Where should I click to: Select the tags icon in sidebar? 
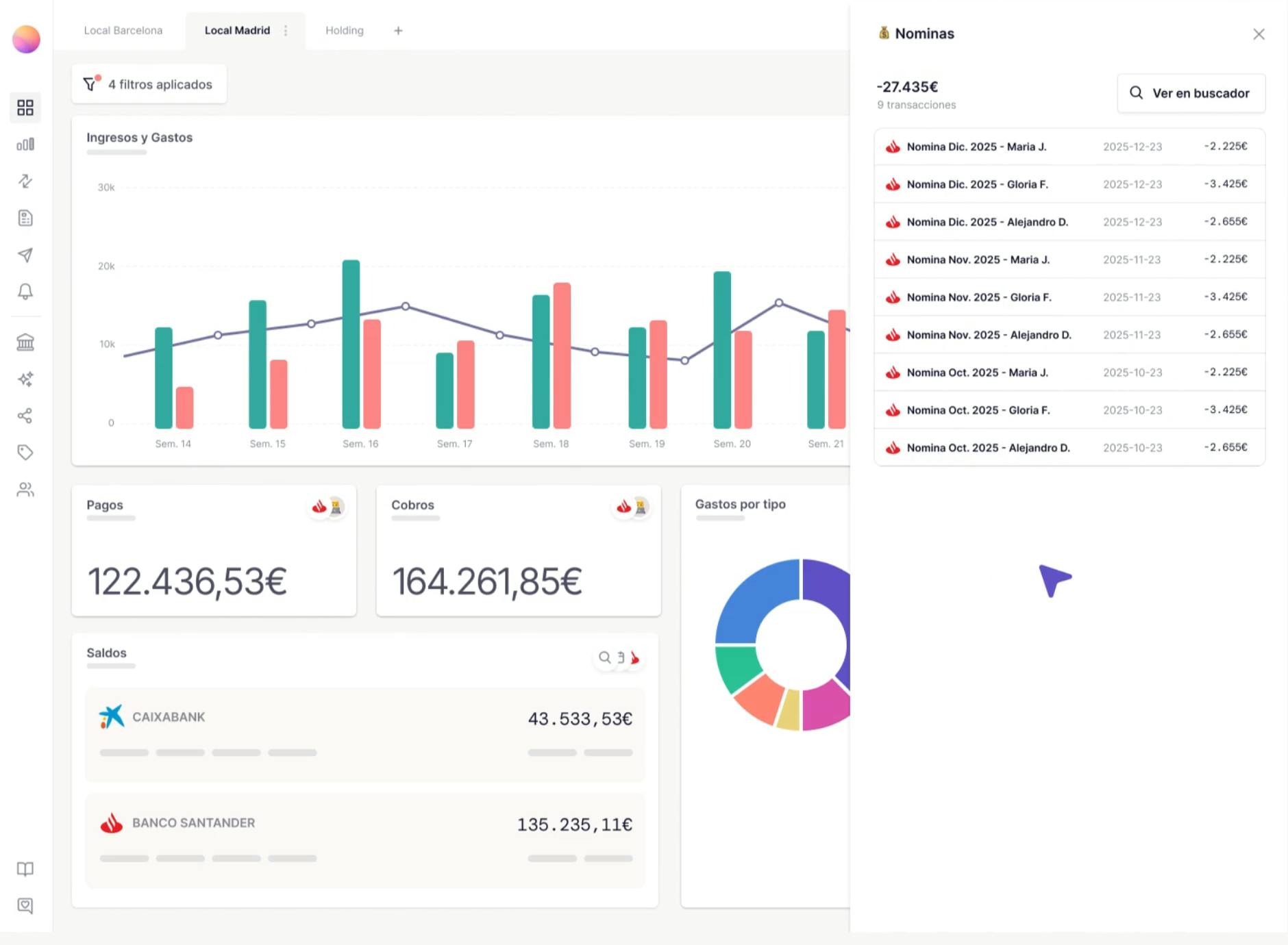click(25, 452)
